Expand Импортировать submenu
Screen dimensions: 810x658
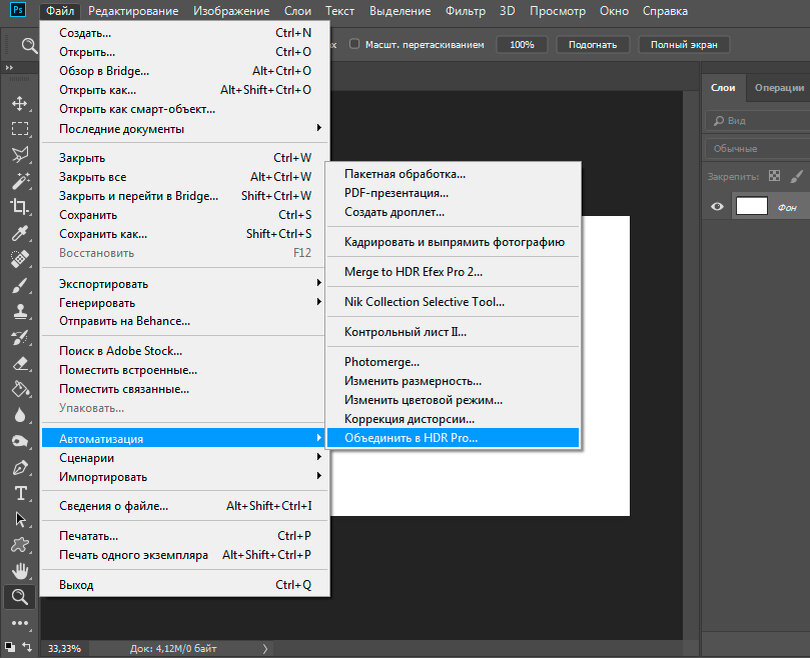click(185, 477)
